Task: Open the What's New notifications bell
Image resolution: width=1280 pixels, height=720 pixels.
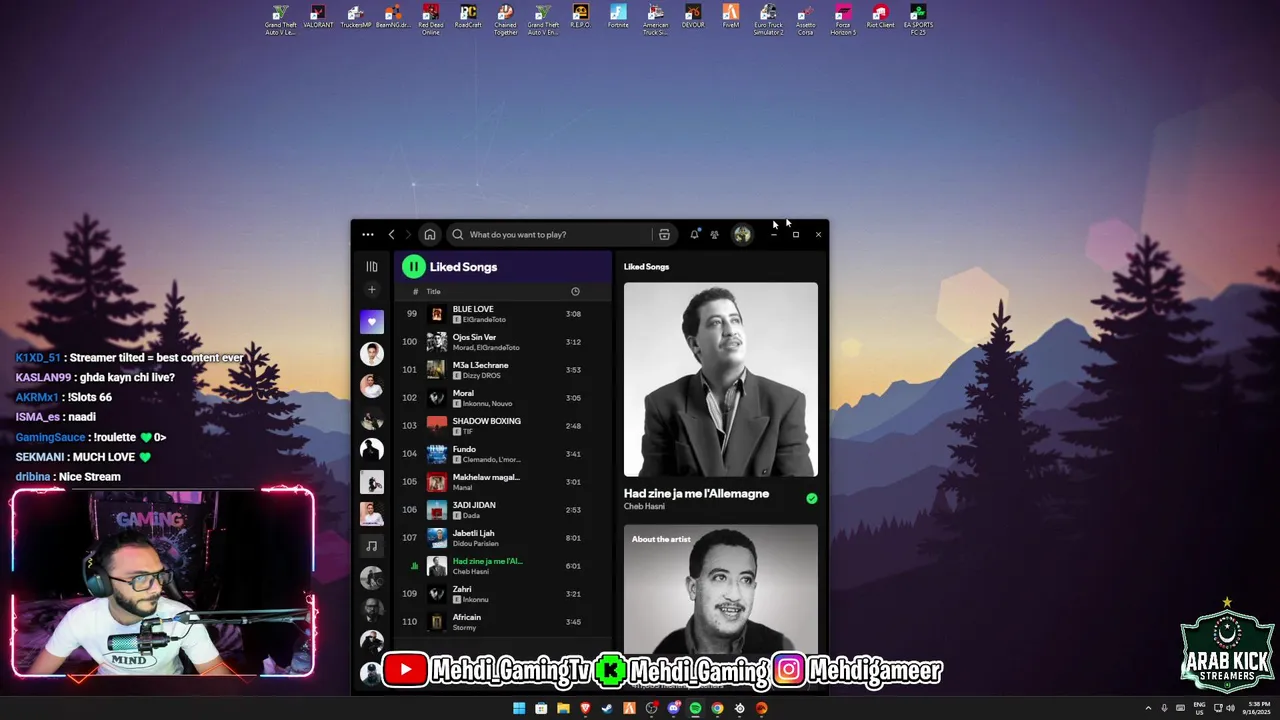Action: [x=694, y=235]
